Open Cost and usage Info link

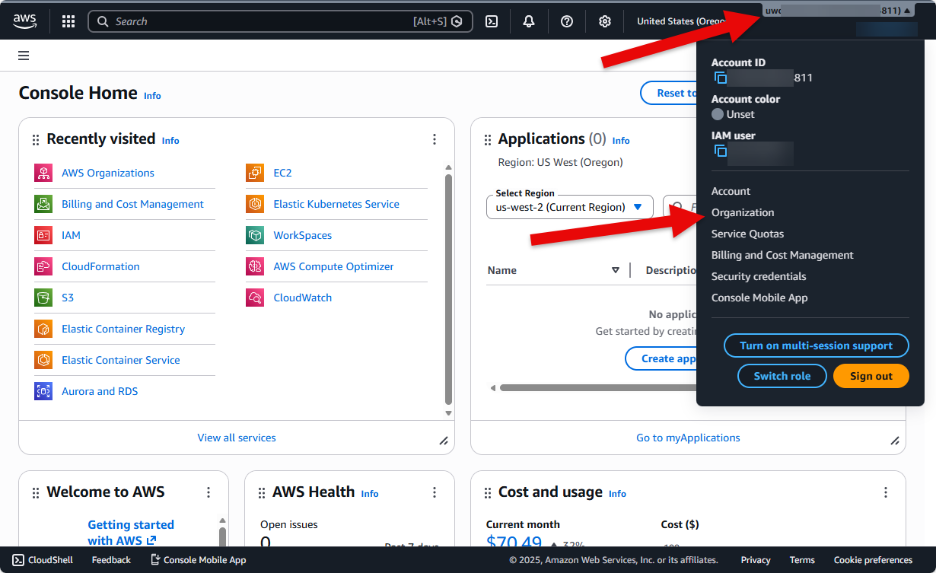pyautogui.click(x=617, y=494)
